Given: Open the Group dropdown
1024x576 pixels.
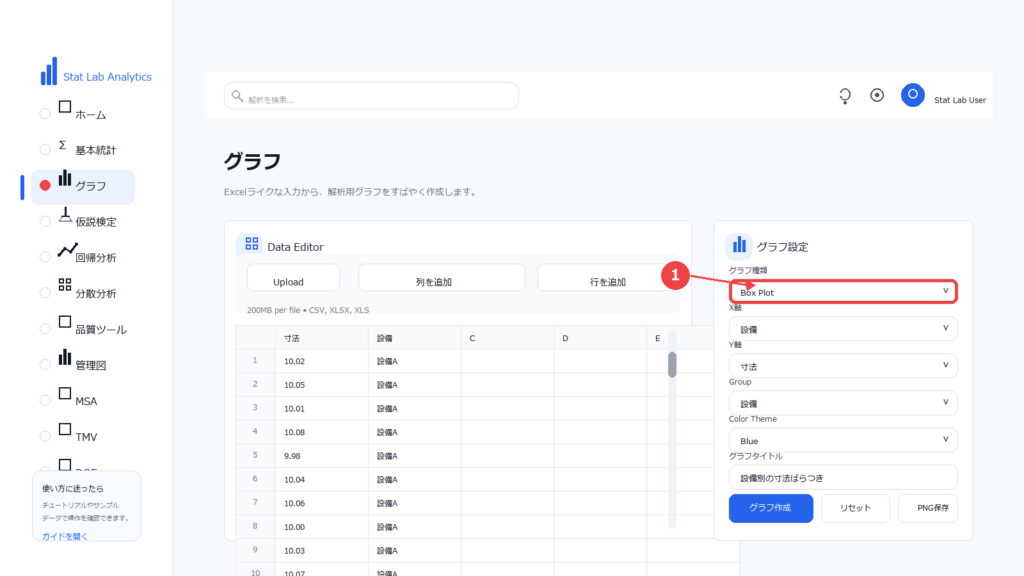Looking at the screenshot, I should click(843, 403).
